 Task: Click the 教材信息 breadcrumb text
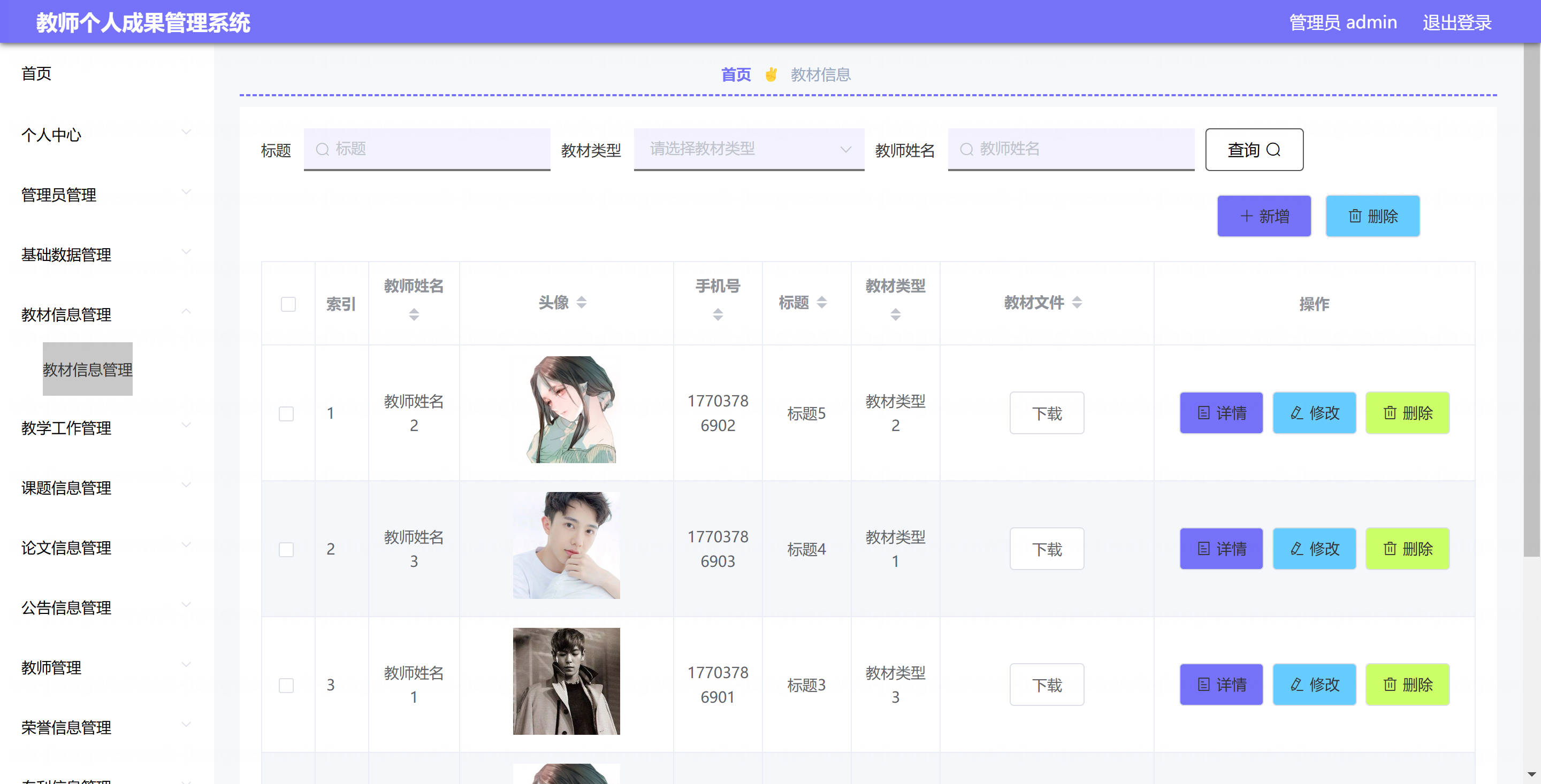click(x=821, y=74)
